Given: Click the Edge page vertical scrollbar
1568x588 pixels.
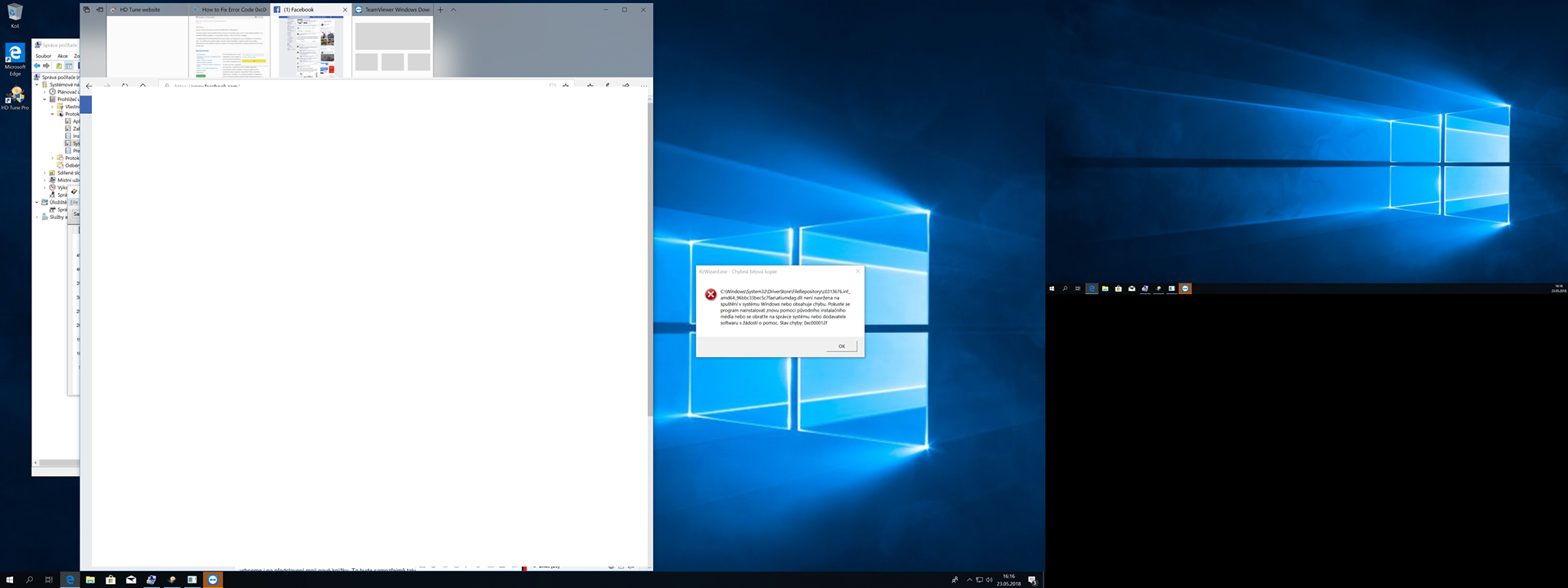Looking at the screenshot, I should [x=650, y=260].
